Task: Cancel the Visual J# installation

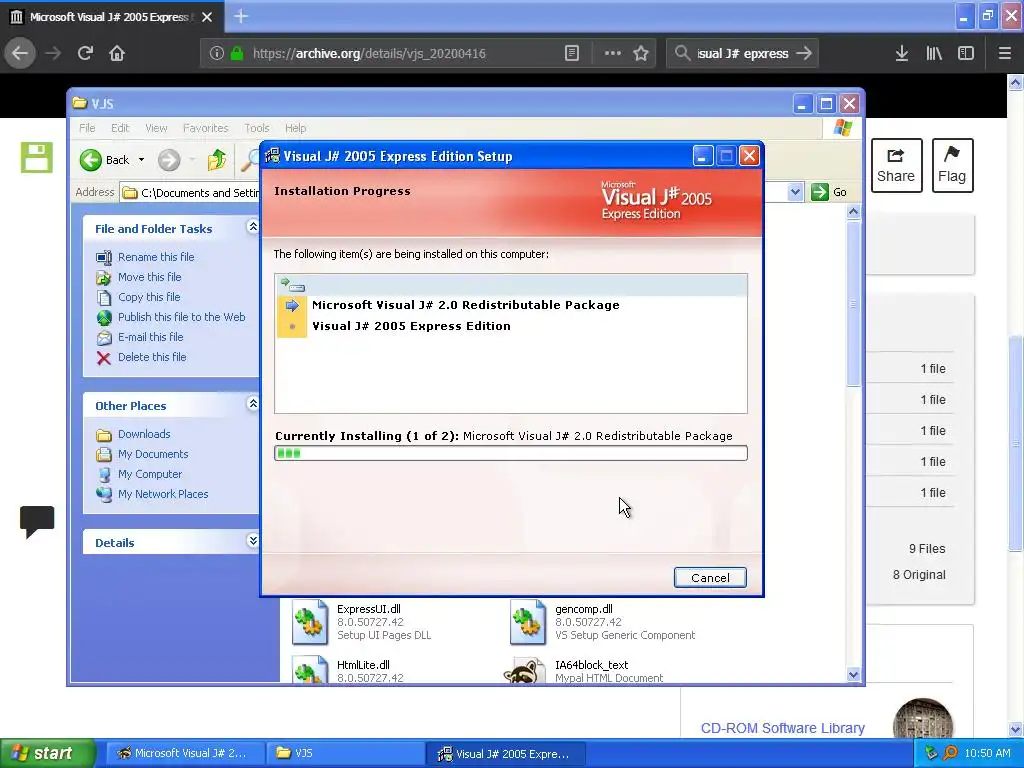Action: tap(710, 577)
